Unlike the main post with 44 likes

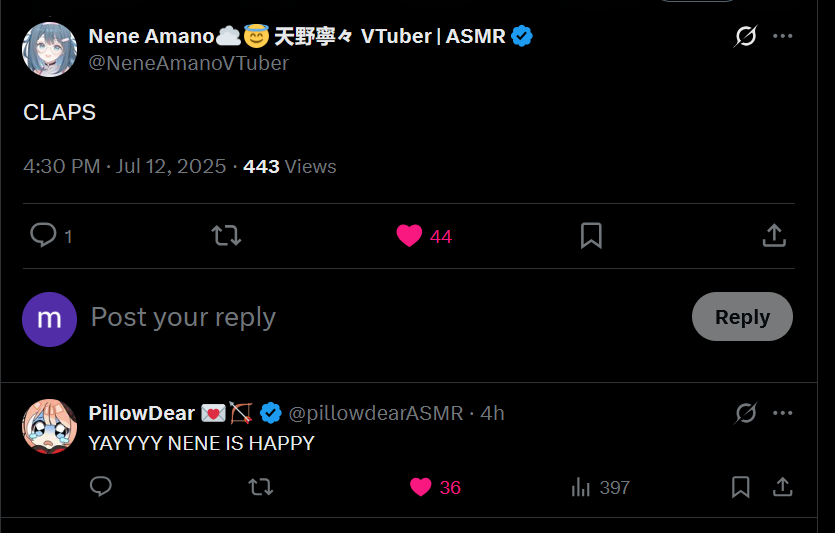pos(409,236)
